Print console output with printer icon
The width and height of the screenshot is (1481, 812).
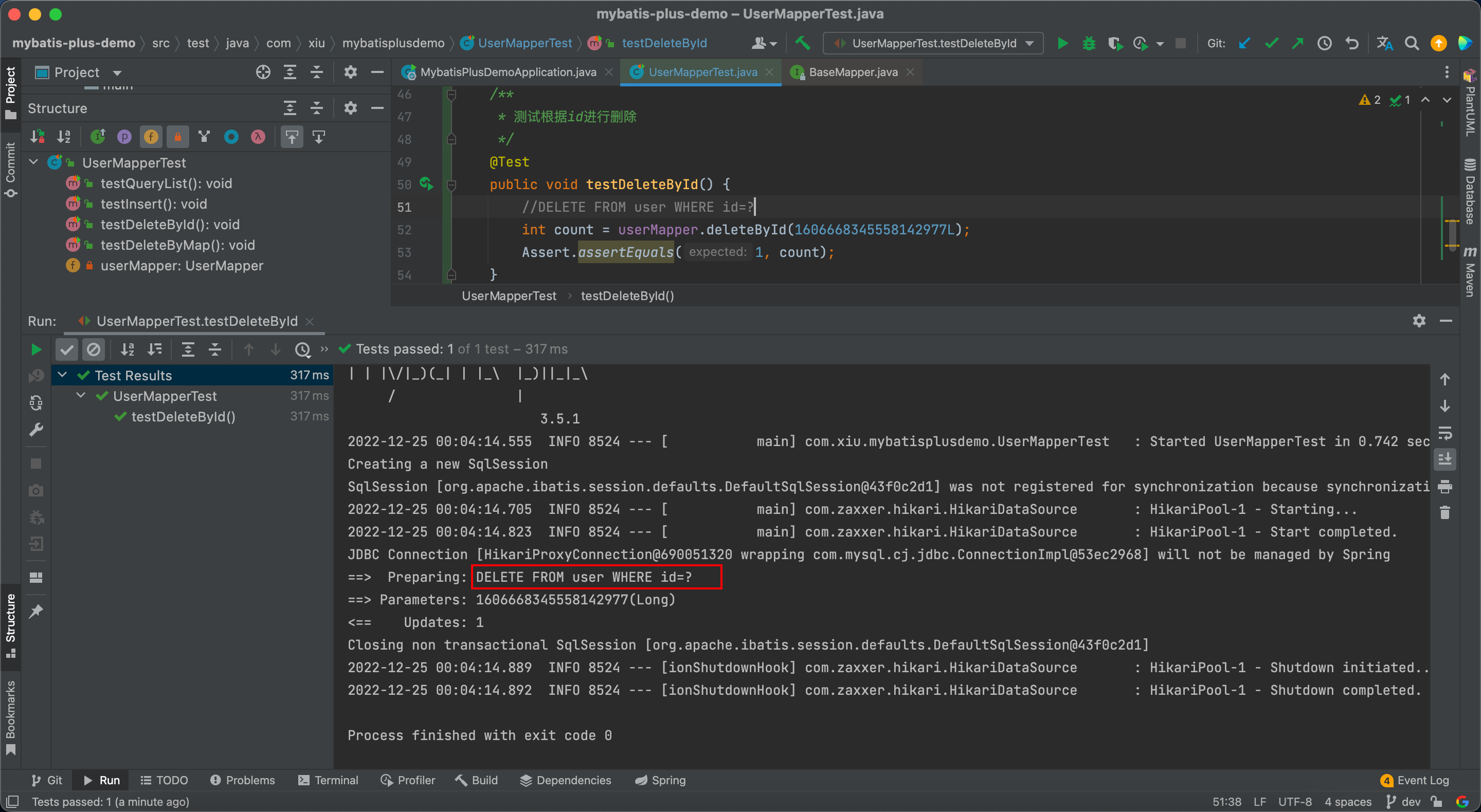coord(1445,486)
